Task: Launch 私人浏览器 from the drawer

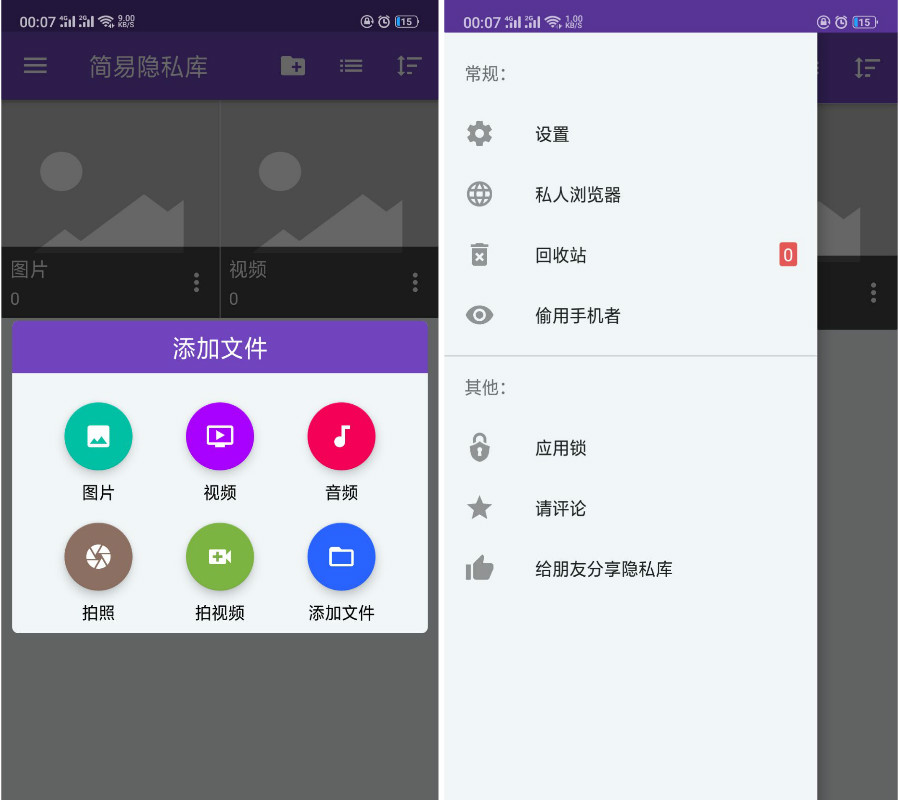Action: (630, 195)
